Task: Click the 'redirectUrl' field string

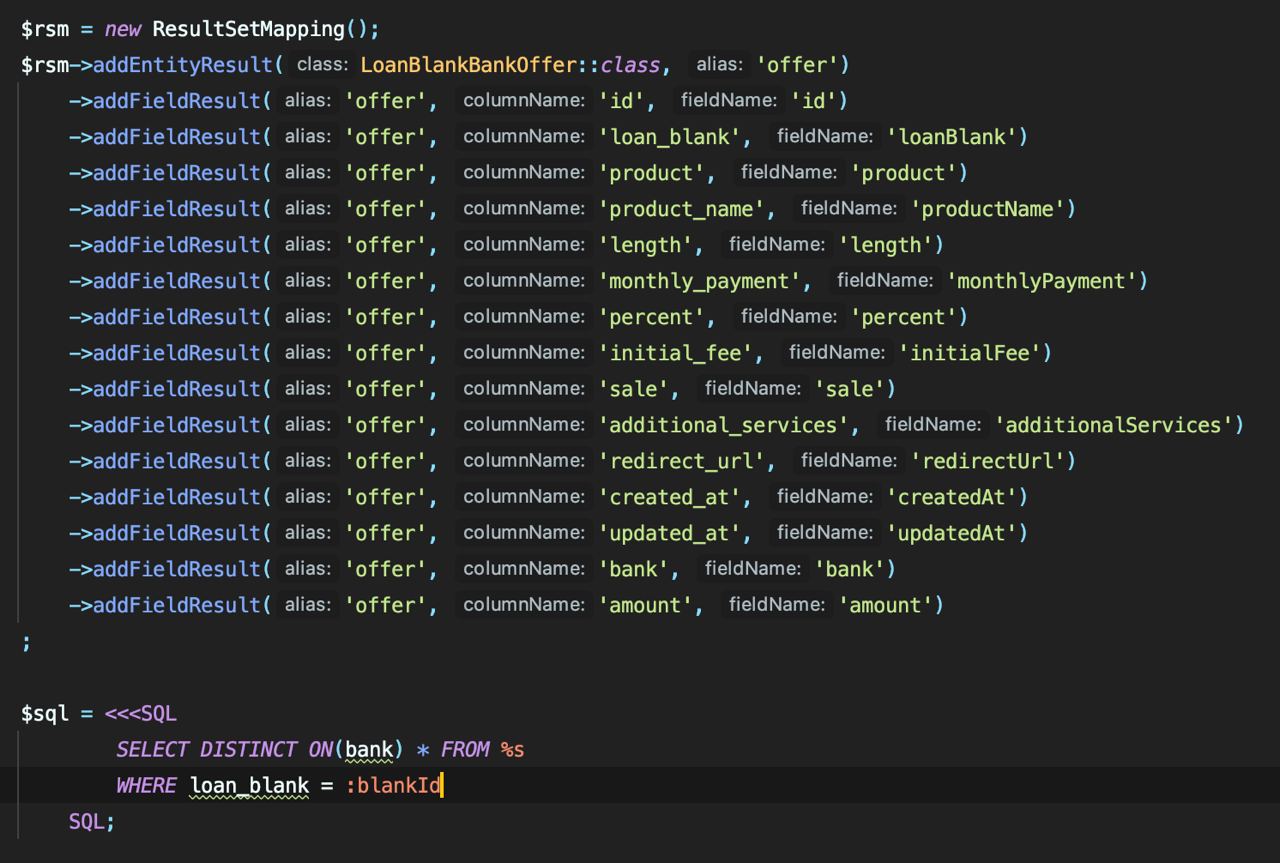Action: 988,461
